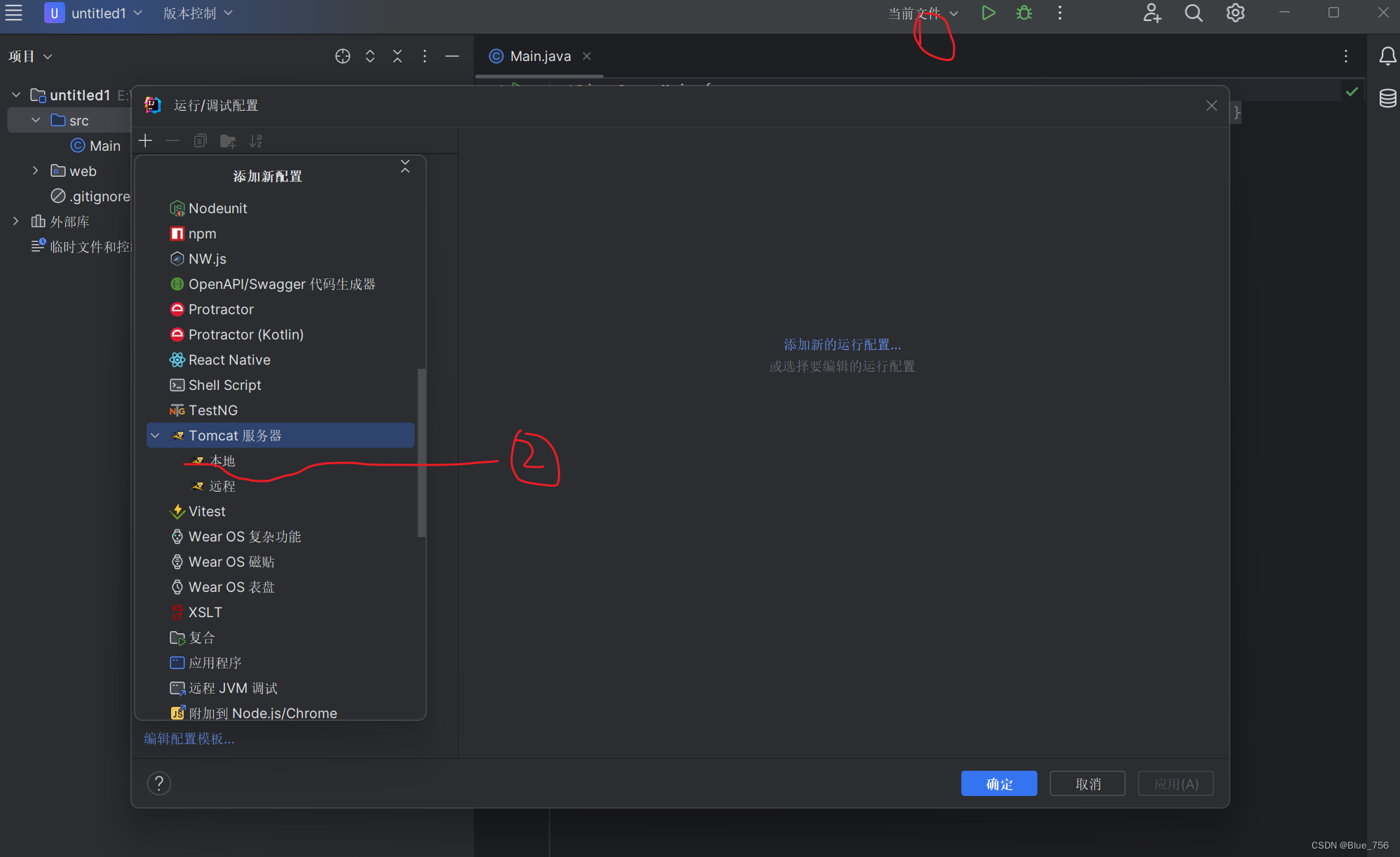The height and width of the screenshot is (857, 1400).
Task: Click the Remove configuration minus icon
Action: click(x=173, y=142)
